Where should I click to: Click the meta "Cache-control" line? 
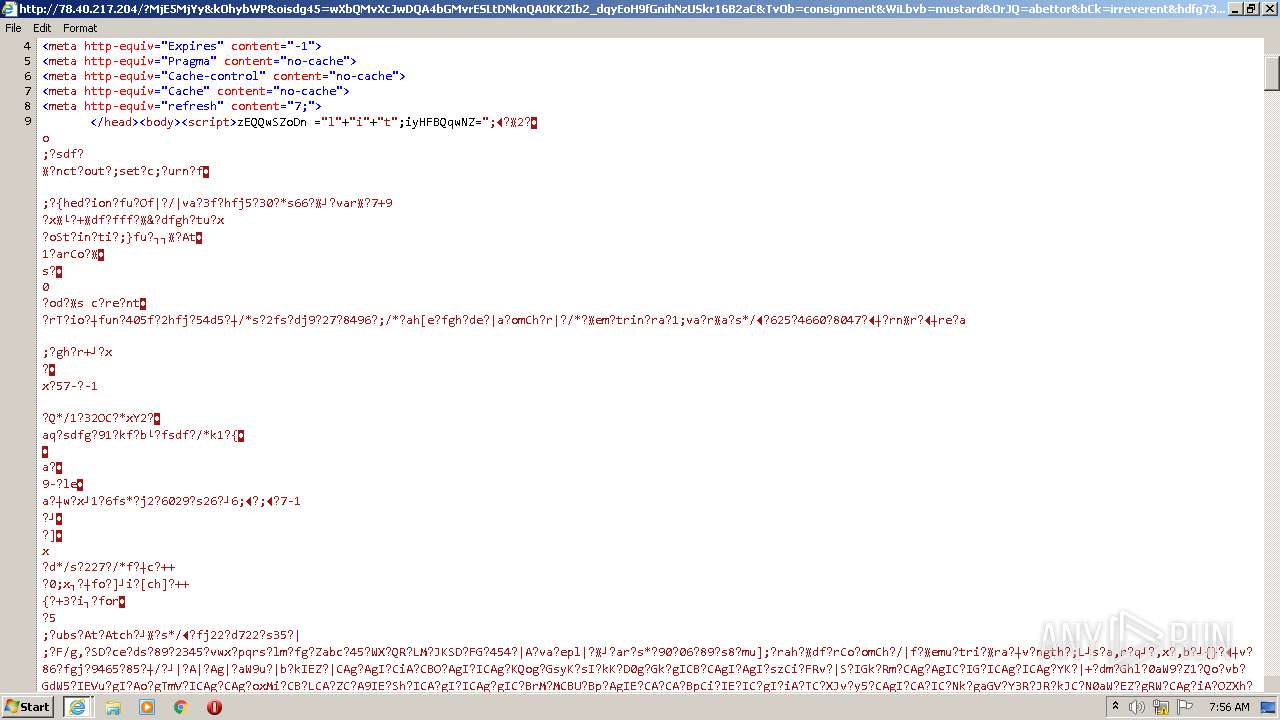[x=223, y=76]
